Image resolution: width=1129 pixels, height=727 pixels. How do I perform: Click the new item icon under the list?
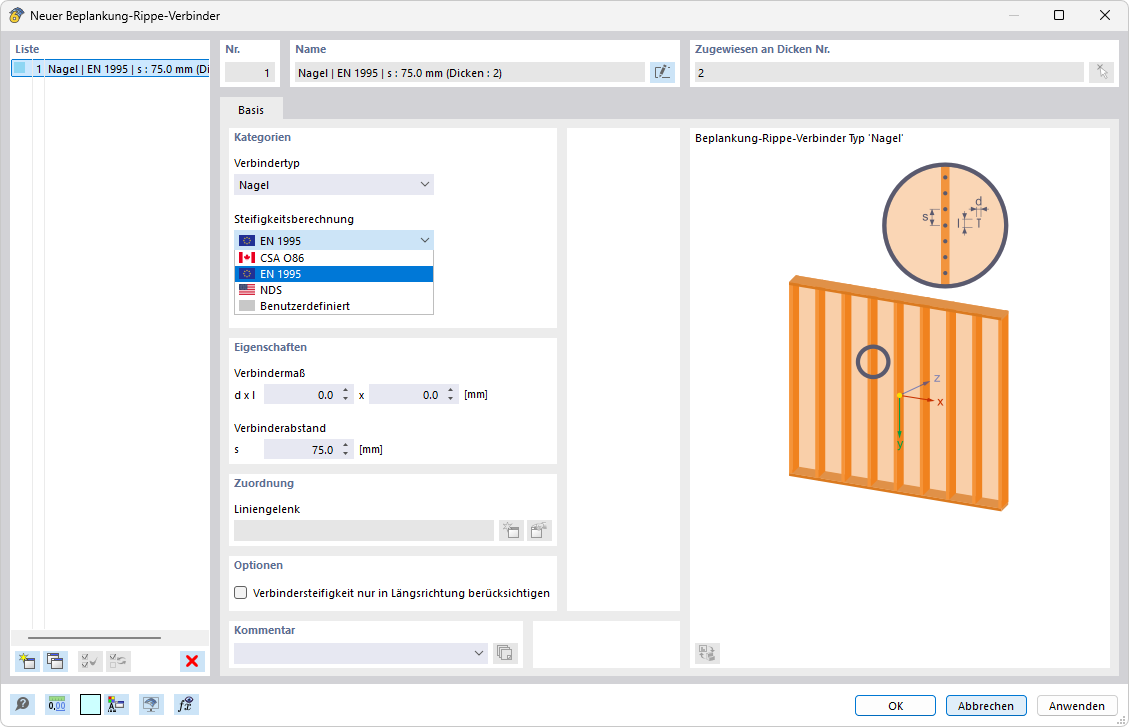27,661
